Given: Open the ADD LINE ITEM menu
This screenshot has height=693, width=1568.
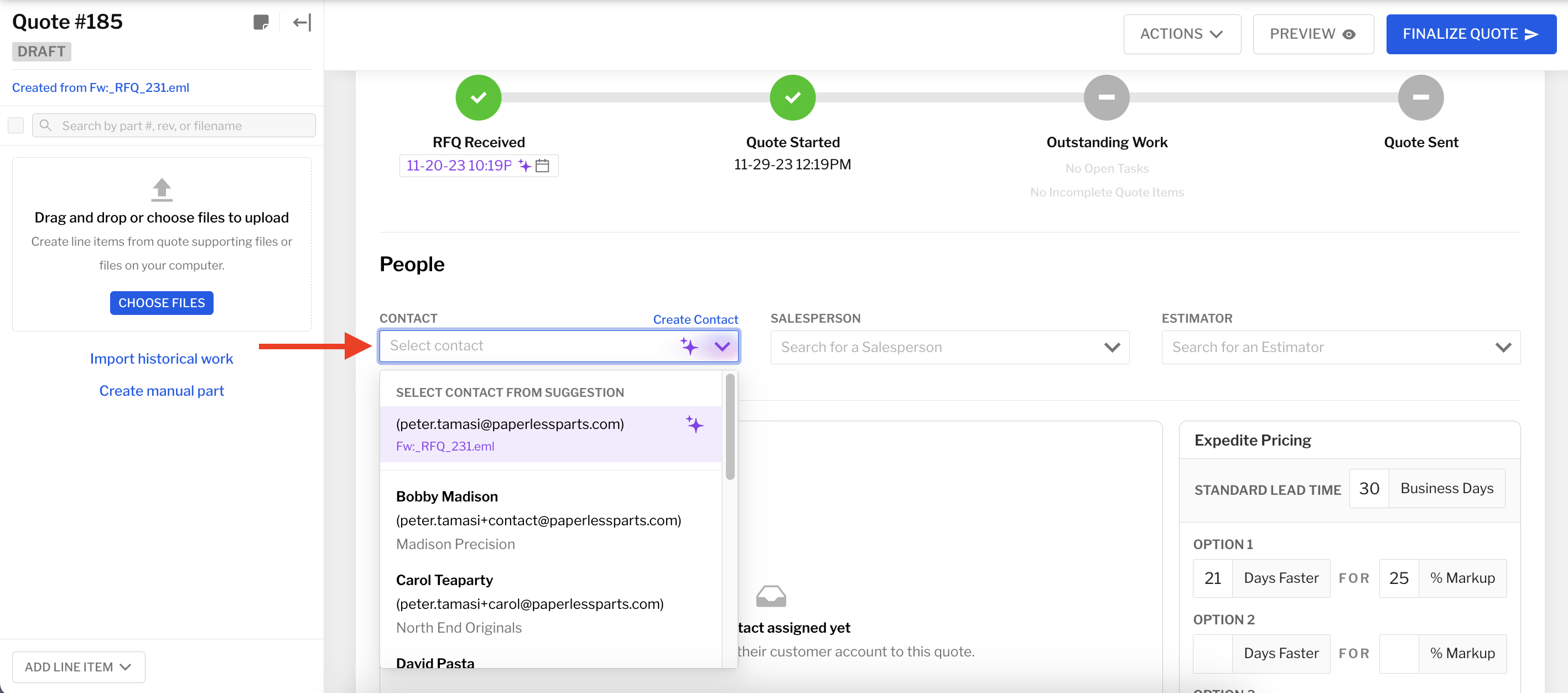Looking at the screenshot, I should point(78,667).
